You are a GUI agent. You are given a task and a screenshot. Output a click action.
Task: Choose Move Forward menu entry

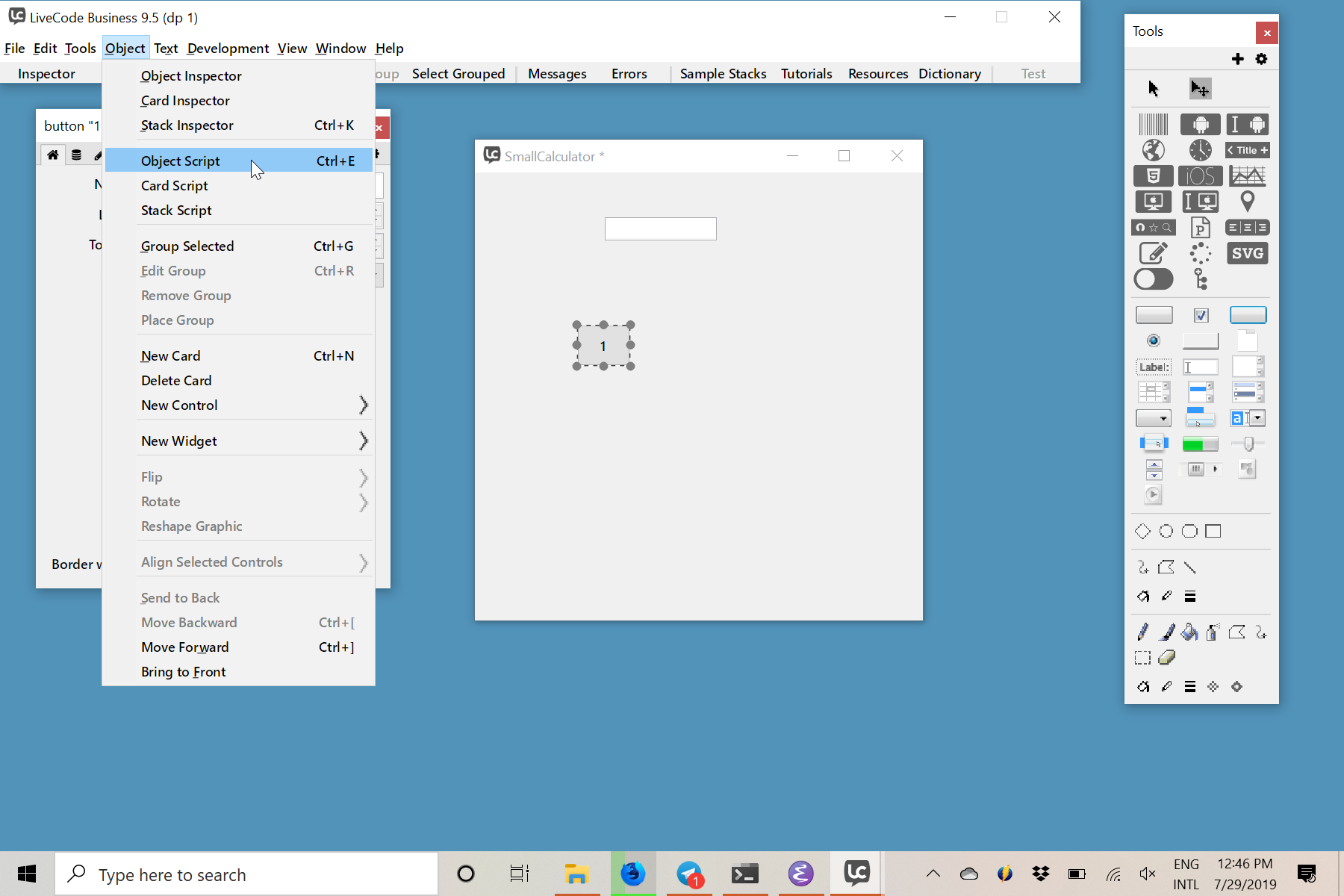click(x=239, y=647)
